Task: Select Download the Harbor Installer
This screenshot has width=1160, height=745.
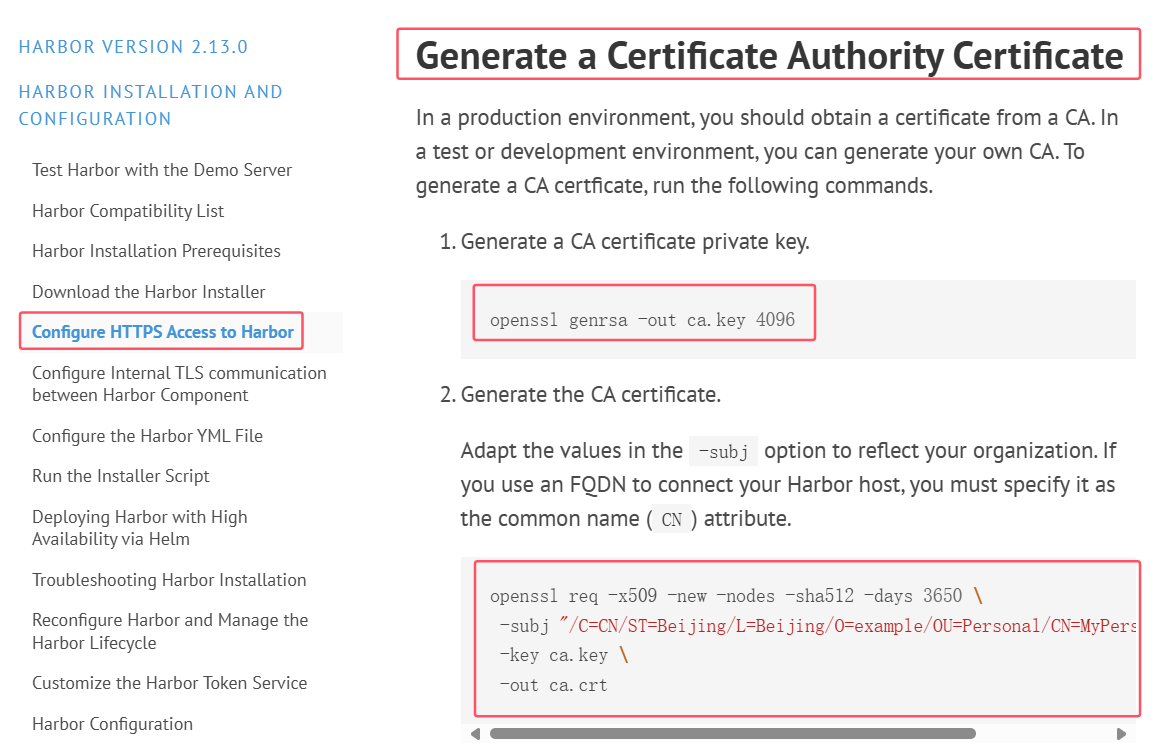Action: (149, 292)
